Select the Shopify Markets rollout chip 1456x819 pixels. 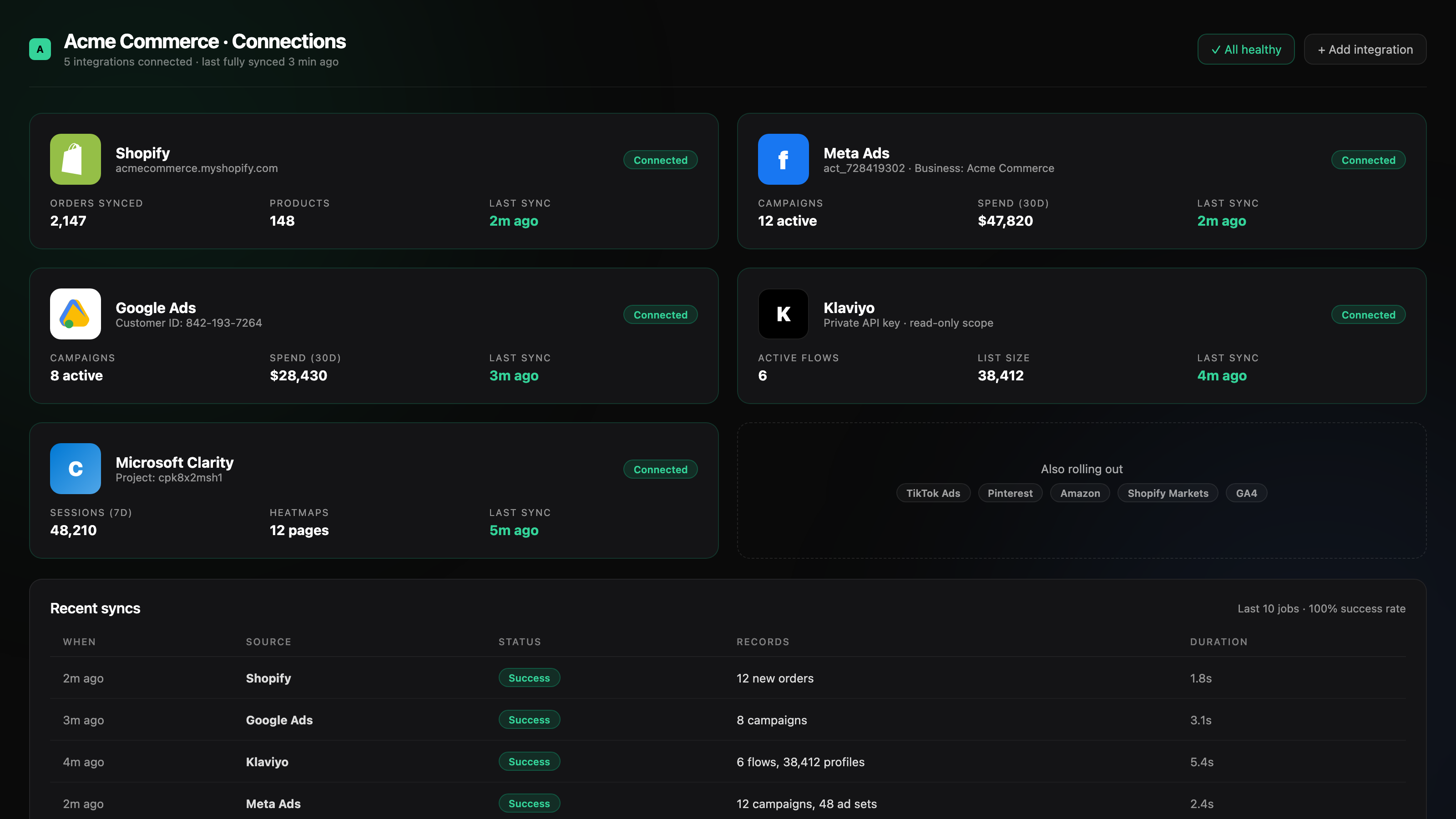1168,493
